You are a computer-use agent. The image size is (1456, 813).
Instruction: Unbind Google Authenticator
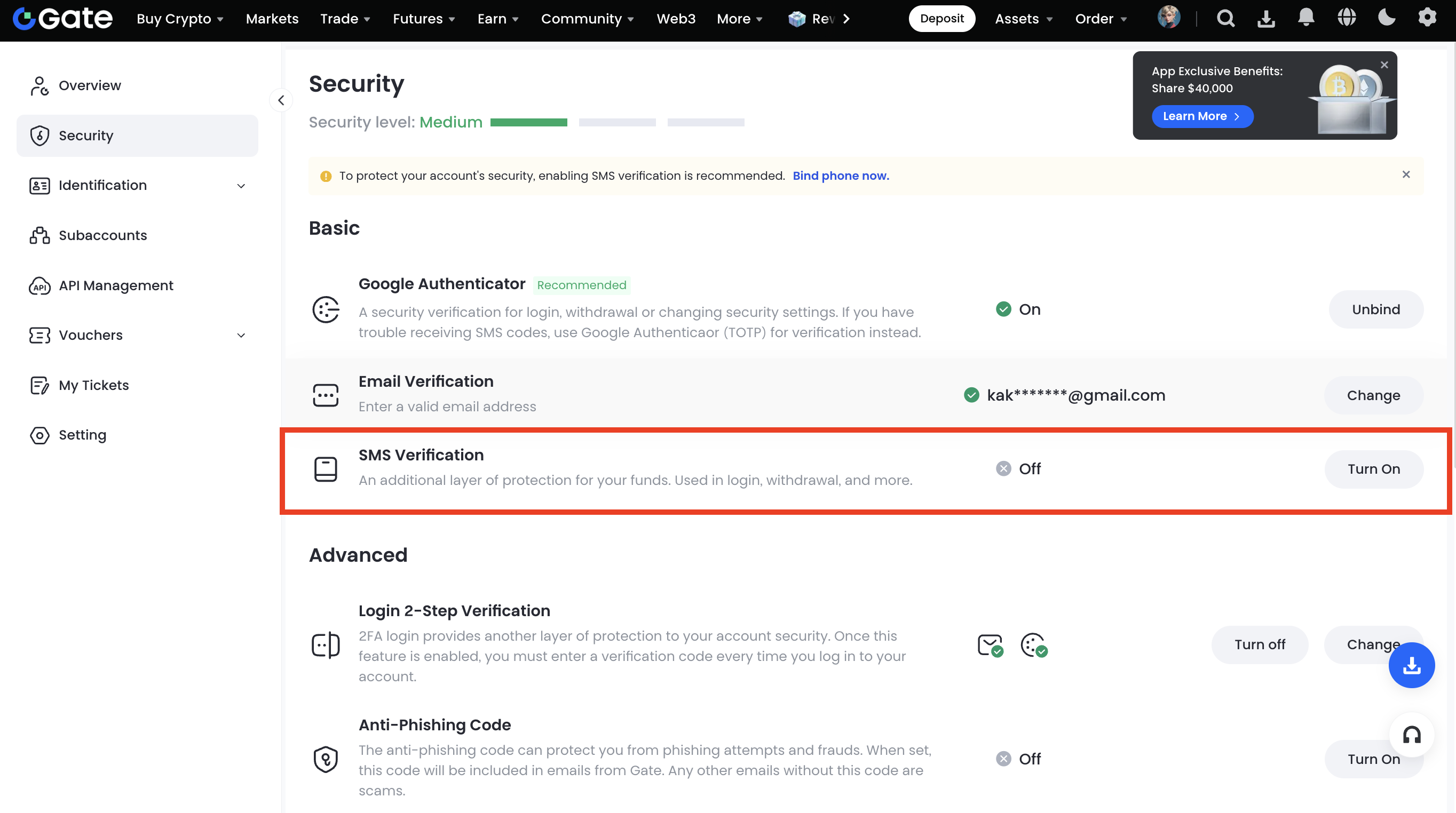1376,309
